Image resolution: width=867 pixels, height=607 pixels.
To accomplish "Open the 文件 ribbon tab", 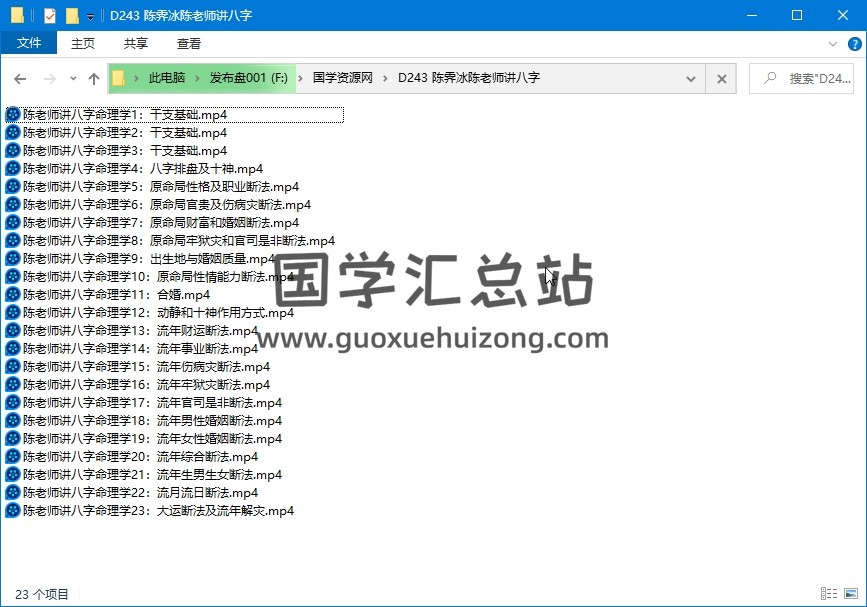I will click(29, 43).
